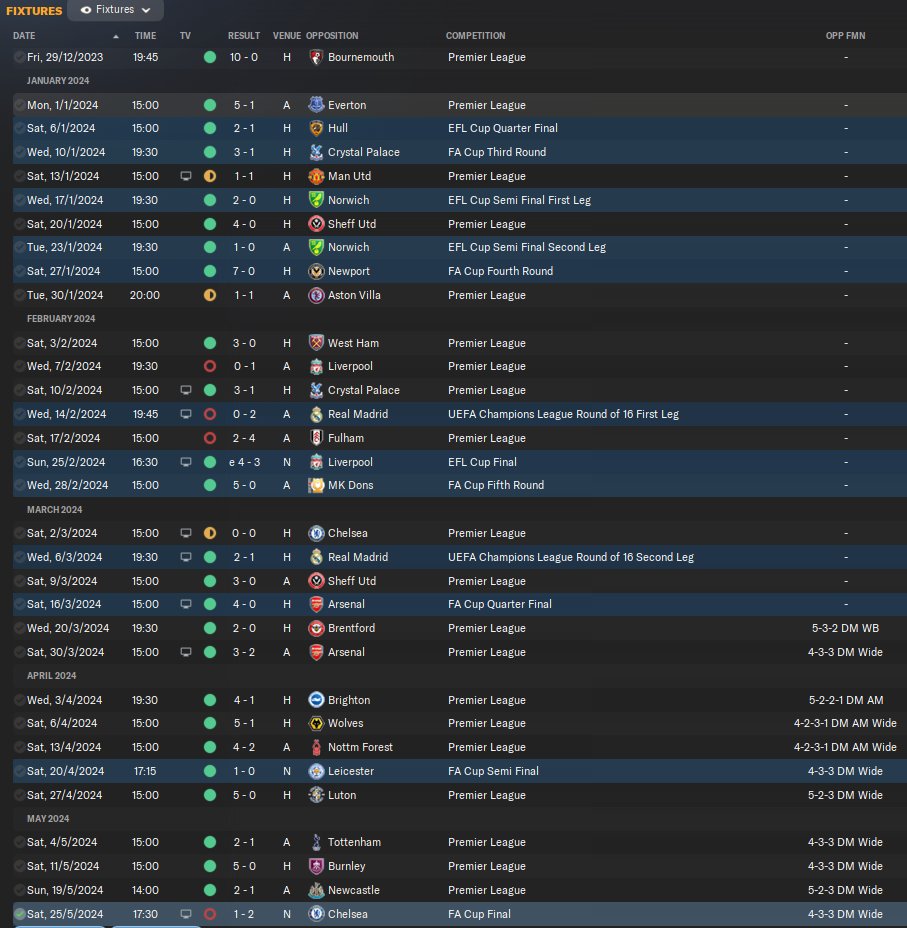907x928 pixels.
Task: Toggle the tick on Sat, 2/3/2024 row
Action: click(x=20, y=533)
